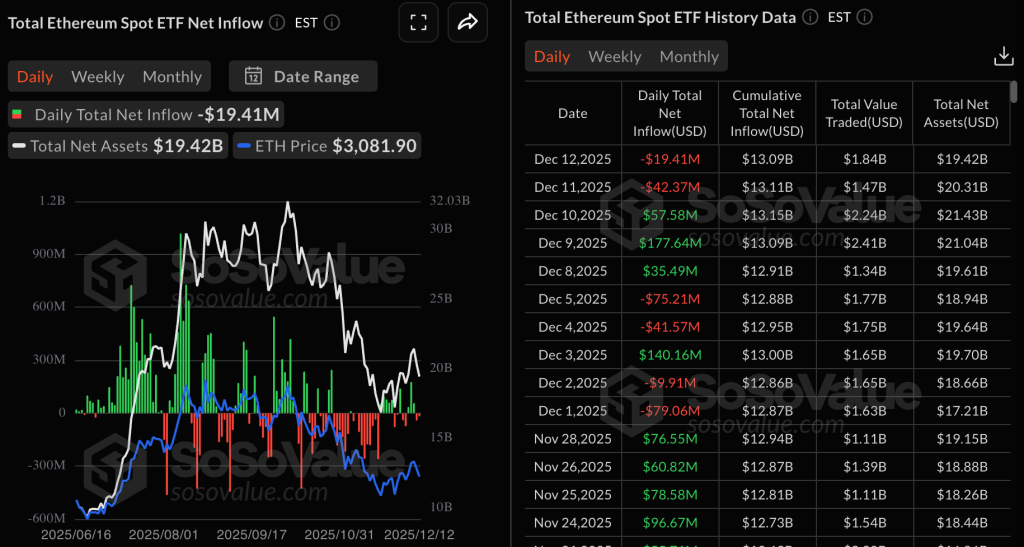Click the share arrow icon above chart
Screen dimensions: 1024x547
[x=466, y=23]
